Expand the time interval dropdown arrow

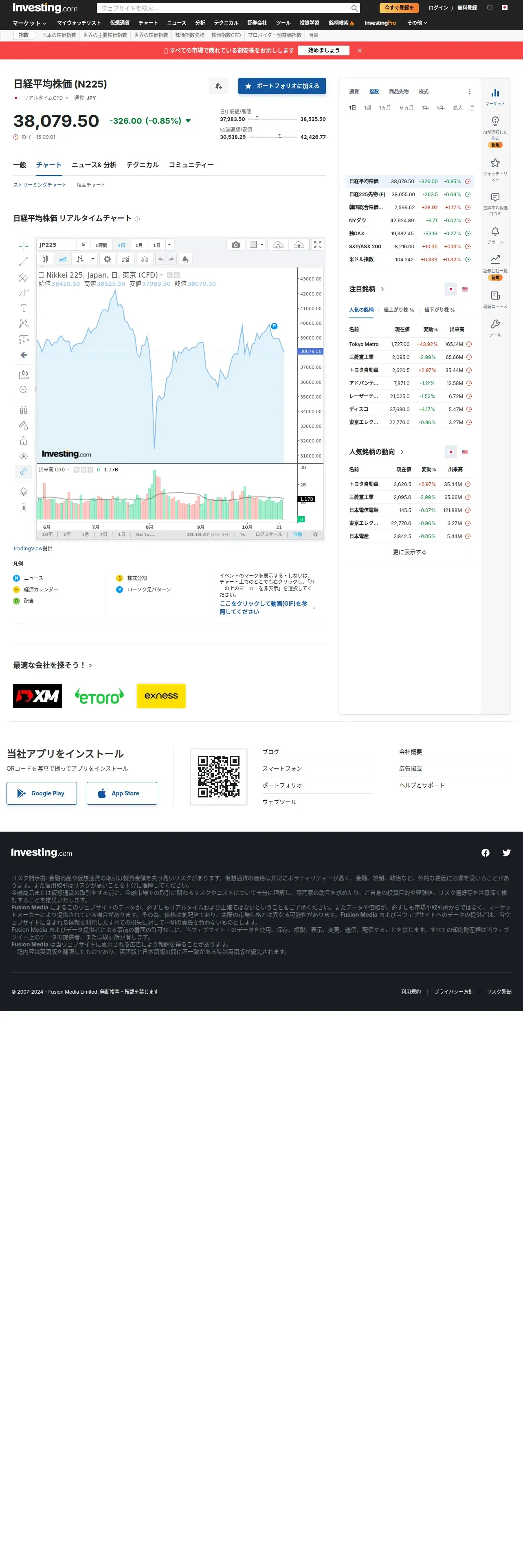pos(169,245)
